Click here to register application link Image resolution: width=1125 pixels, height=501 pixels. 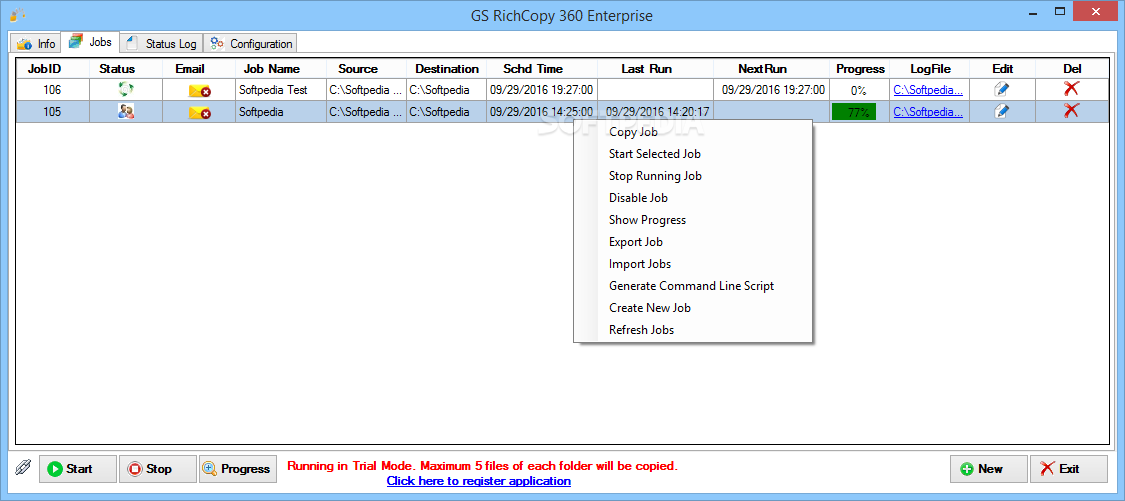pos(479,481)
